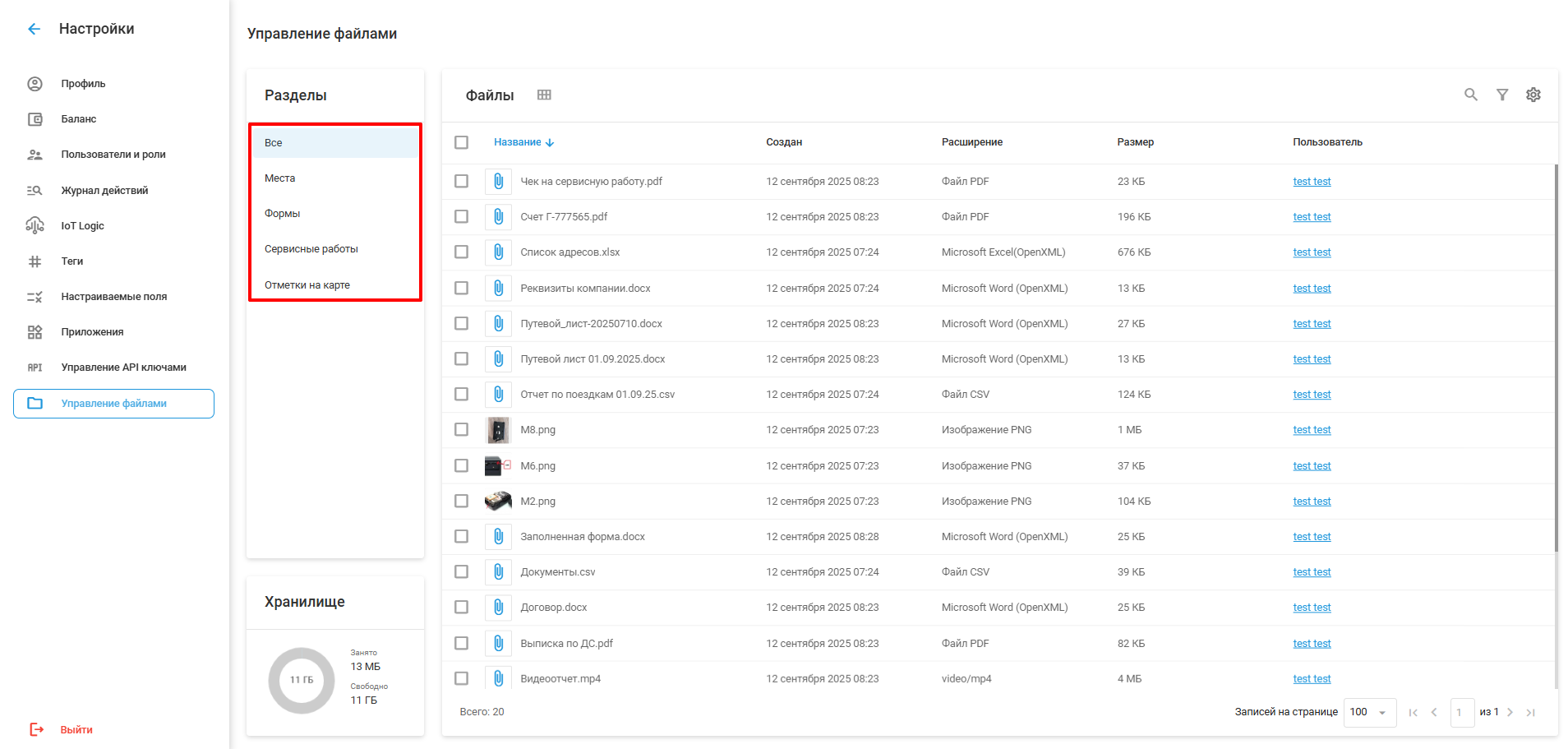This screenshot has height=749, width=1568.
Task: Click the storage usage donut chart
Action: tap(302, 680)
